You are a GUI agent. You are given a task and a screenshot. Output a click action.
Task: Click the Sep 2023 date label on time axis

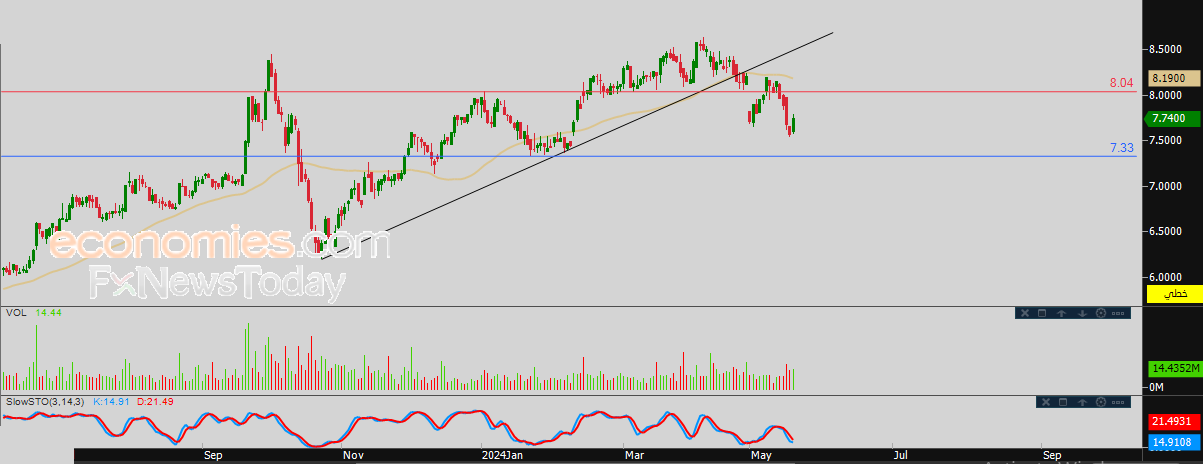(x=212, y=455)
